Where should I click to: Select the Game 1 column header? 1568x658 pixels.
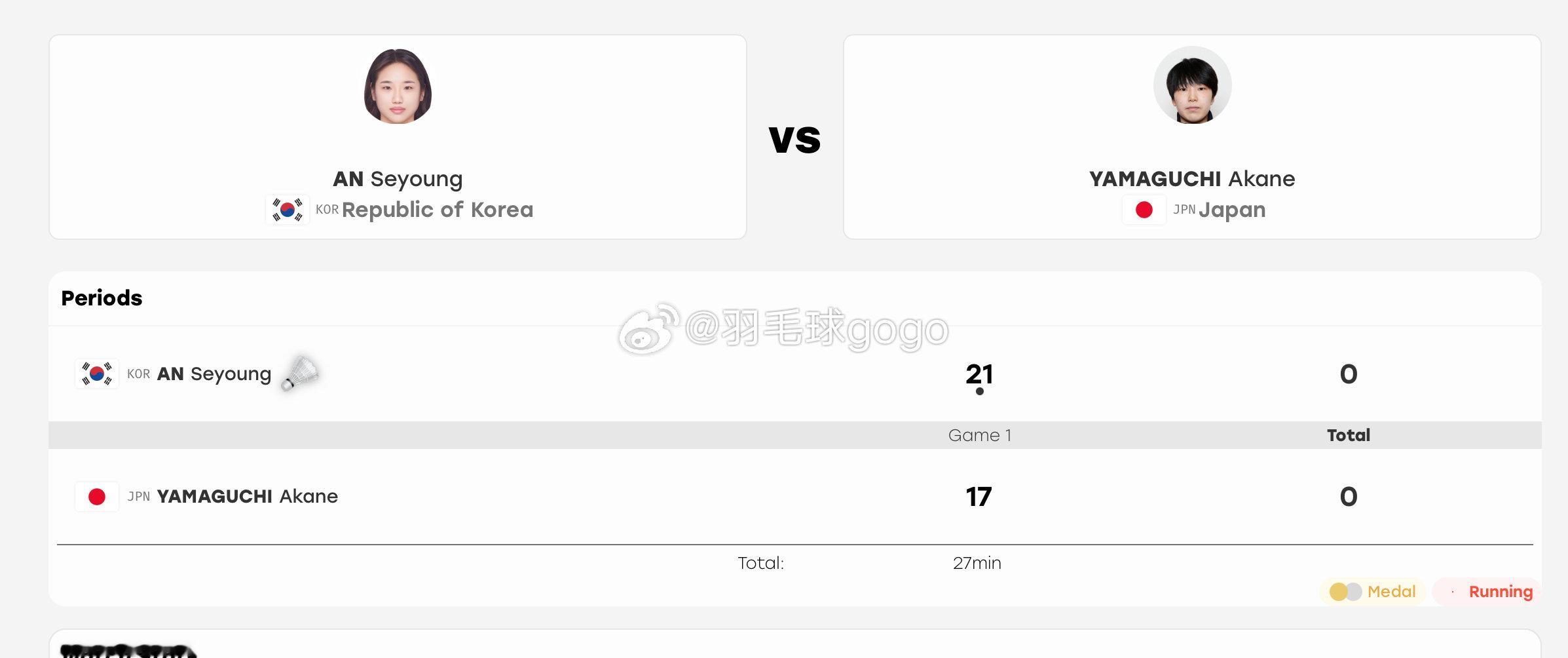coord(980,435)
